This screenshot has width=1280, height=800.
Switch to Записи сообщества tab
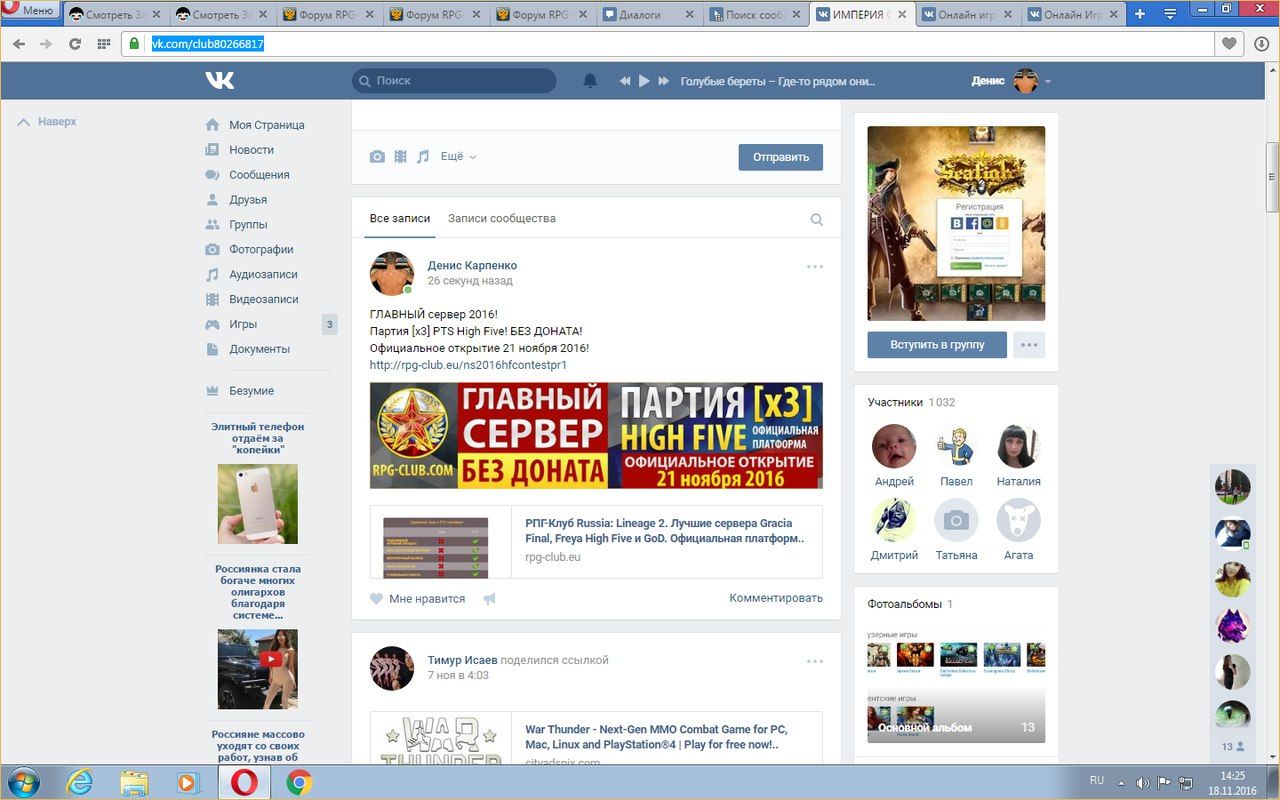point(501,219)
